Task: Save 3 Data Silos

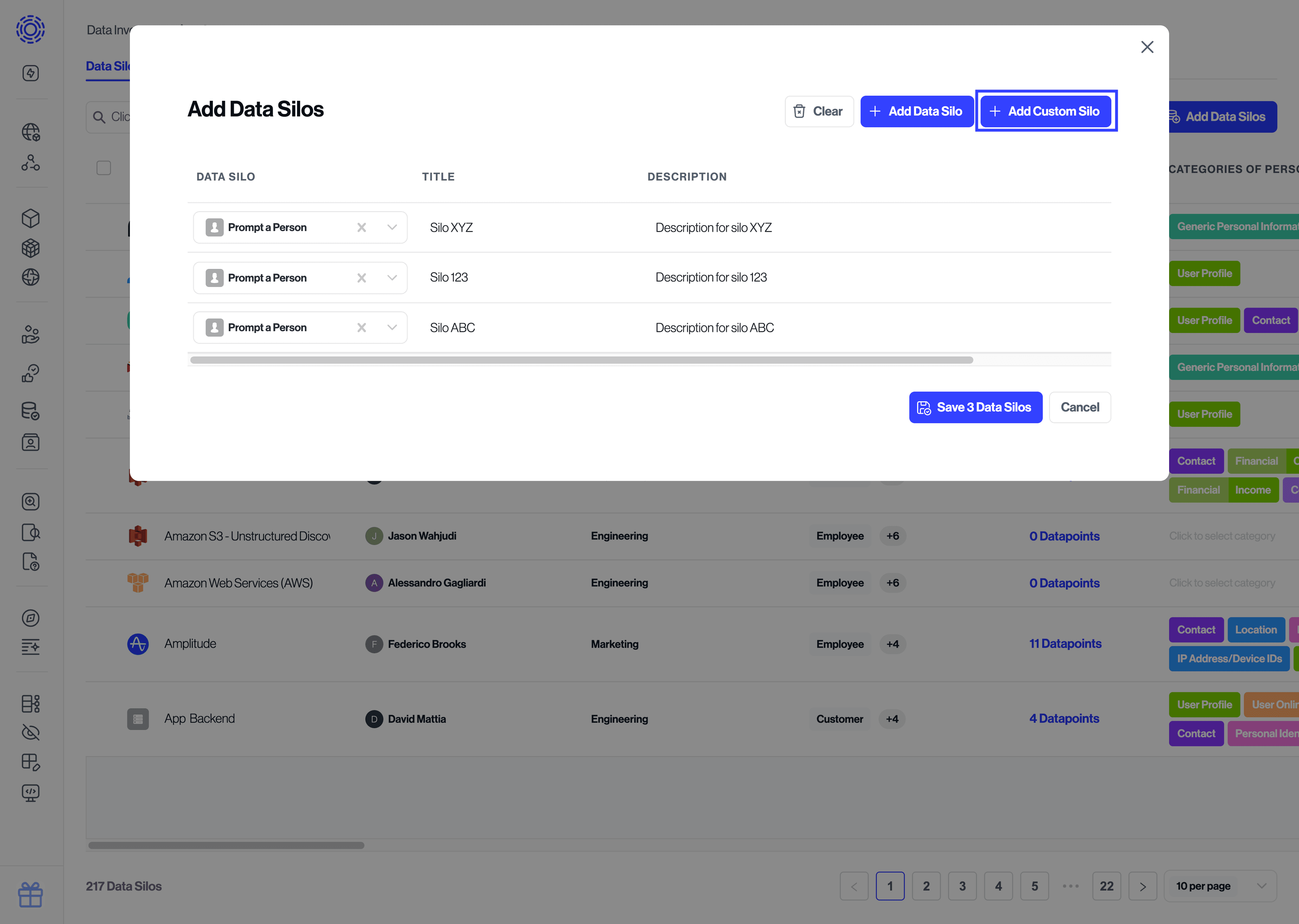Action: 975,407
